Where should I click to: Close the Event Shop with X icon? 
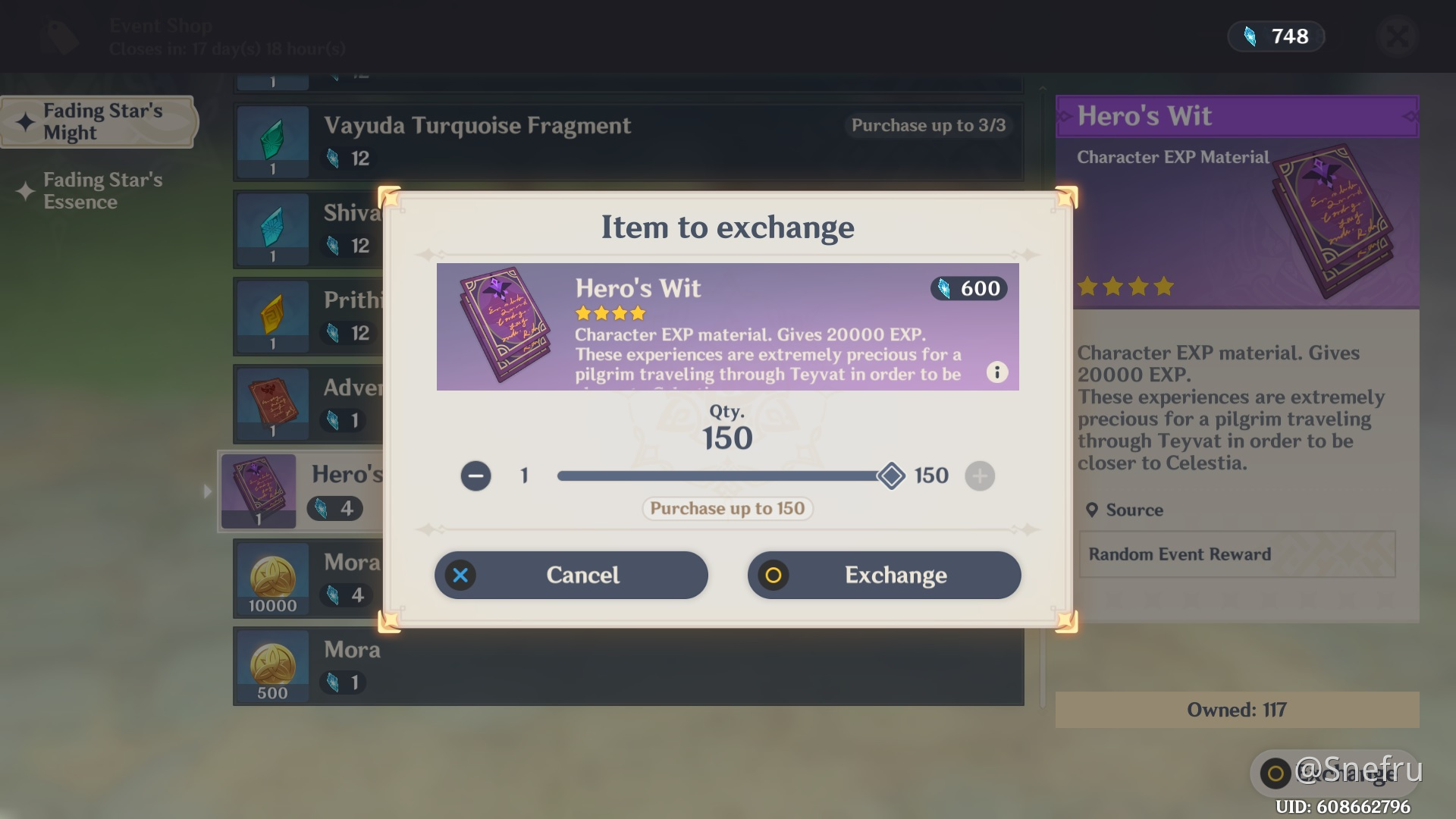pyautogui.click(x=1397, y=36)
